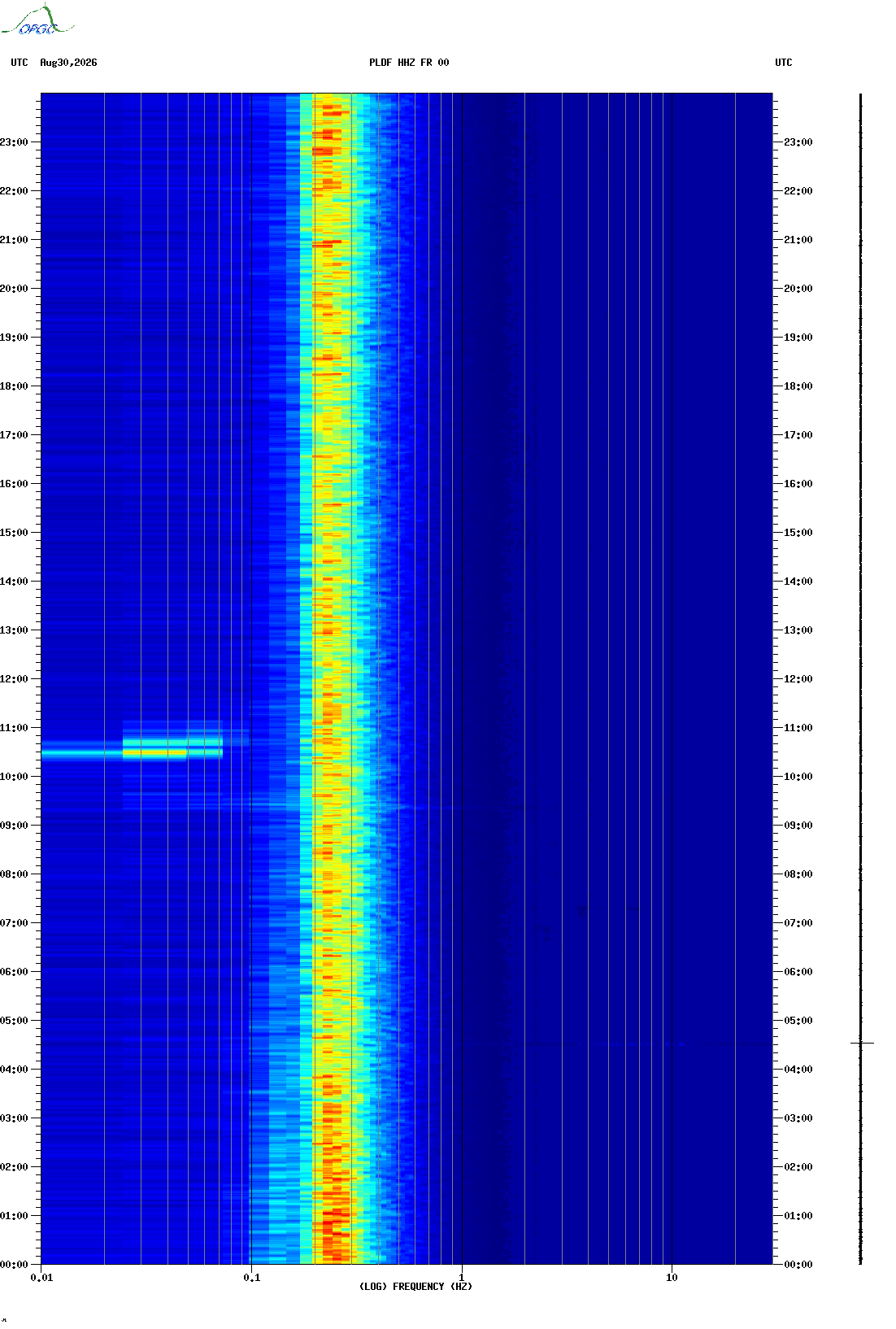Click the 0.1 frequency axis label
The width and height of the screenshot is (896, 1329).
tap(252, 1278)
